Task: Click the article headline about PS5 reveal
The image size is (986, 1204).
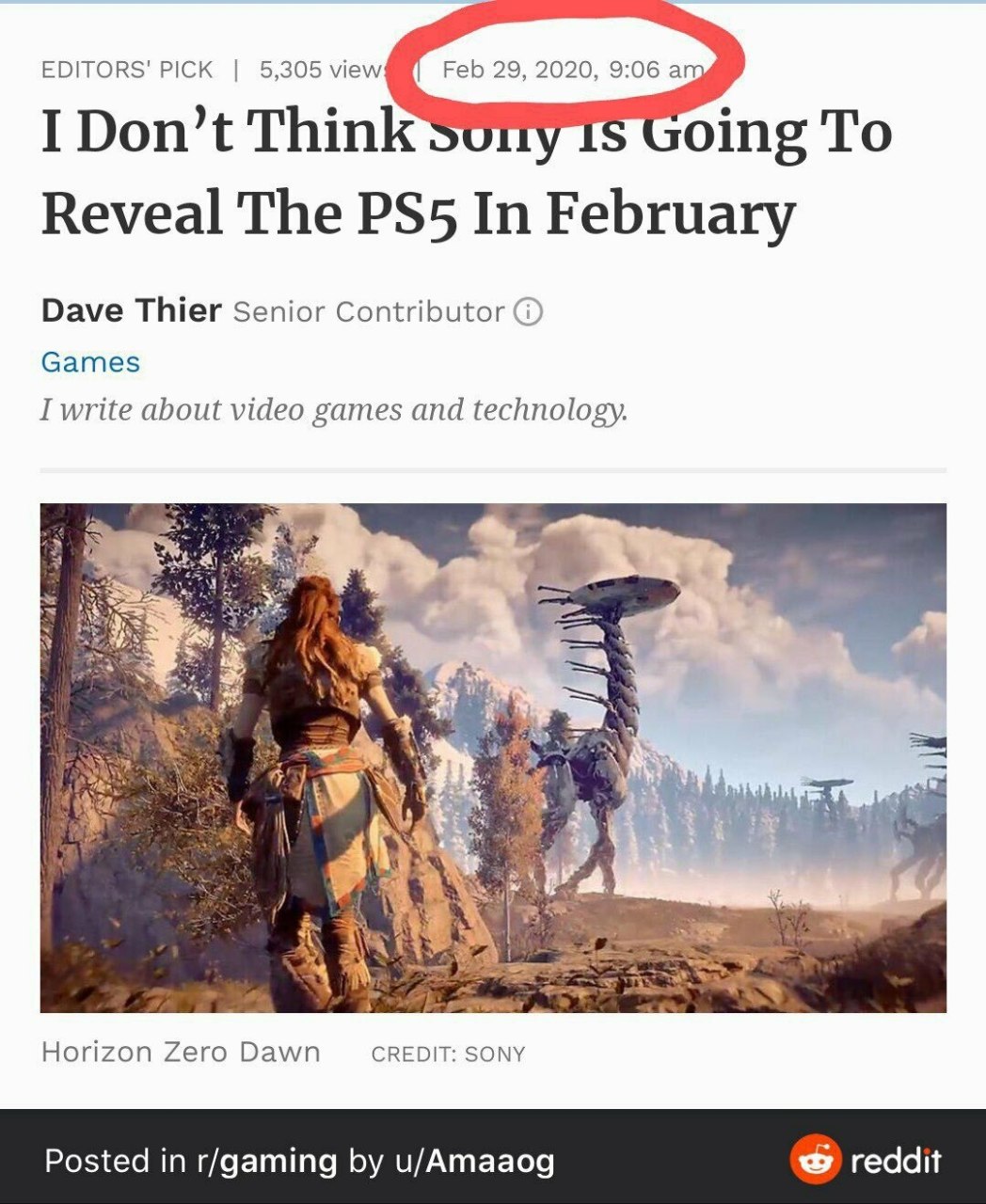Action: pyautogui.click(x=467, y=172)
